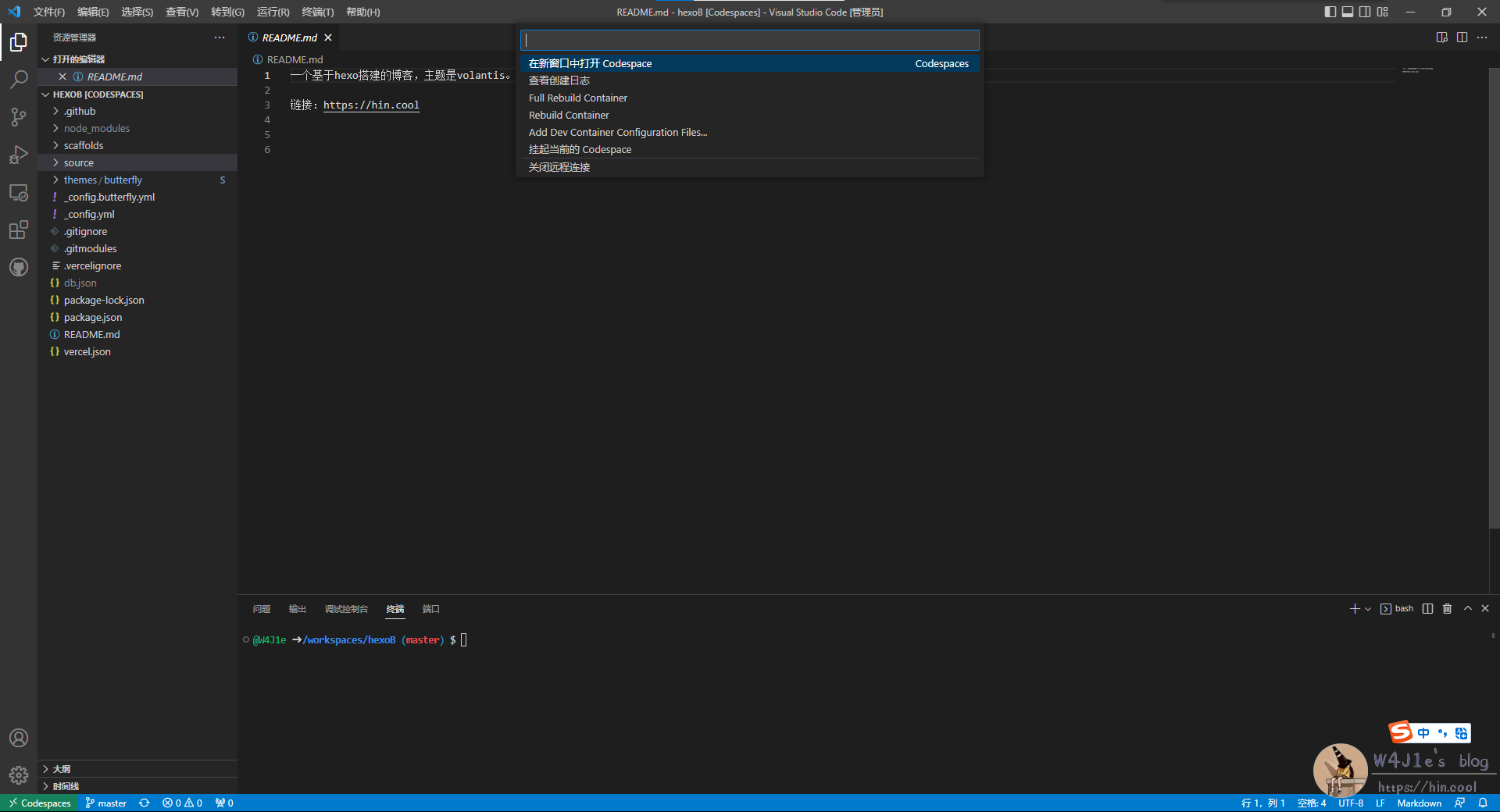Open GitHub icon in activity bar

(x=19, y=267)
